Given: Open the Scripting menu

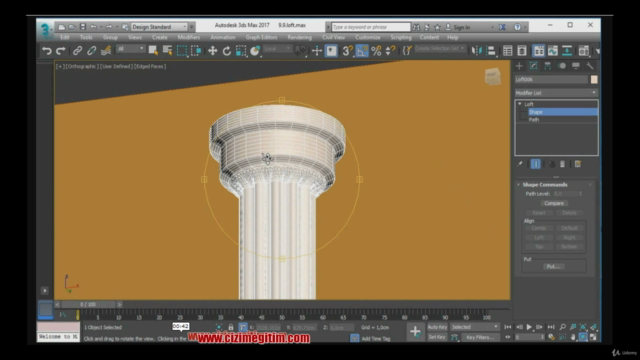Looking at the screenshot, I should [401, 37].
